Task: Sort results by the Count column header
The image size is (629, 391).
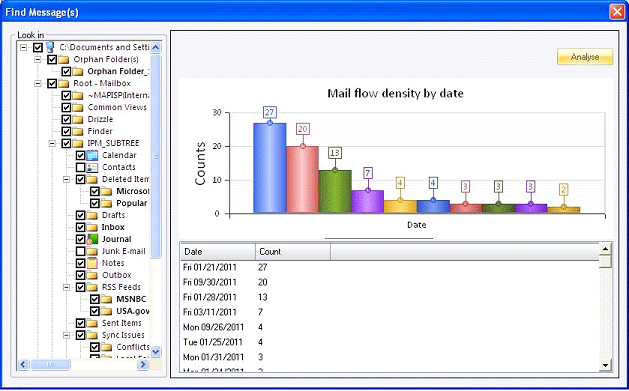Action: pyautogui.click(x=293, y=252)
